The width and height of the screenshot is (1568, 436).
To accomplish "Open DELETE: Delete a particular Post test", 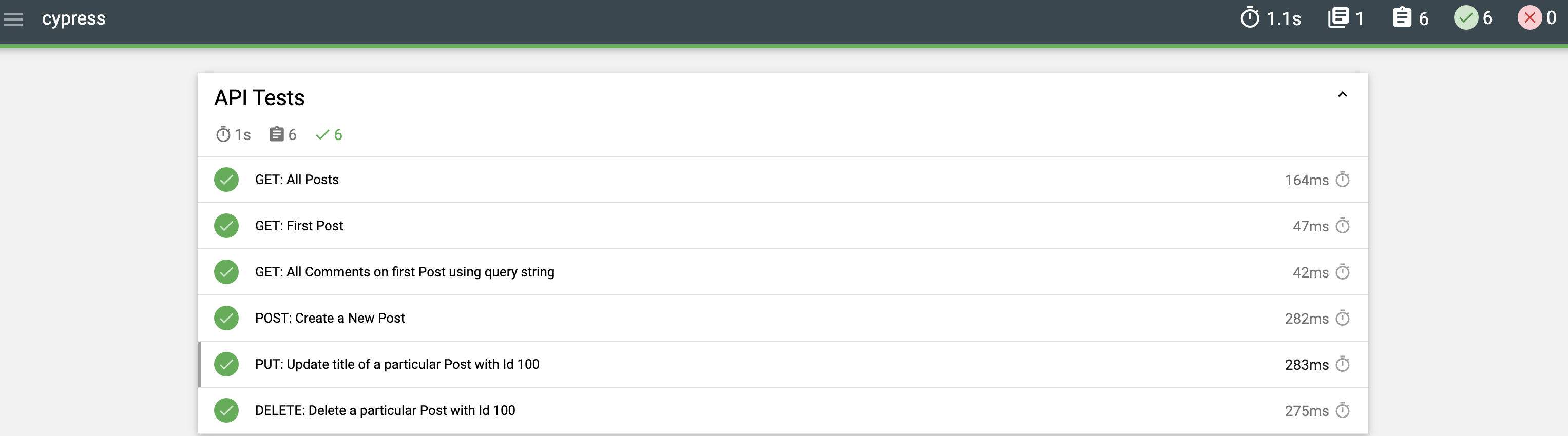I will 385,410.
